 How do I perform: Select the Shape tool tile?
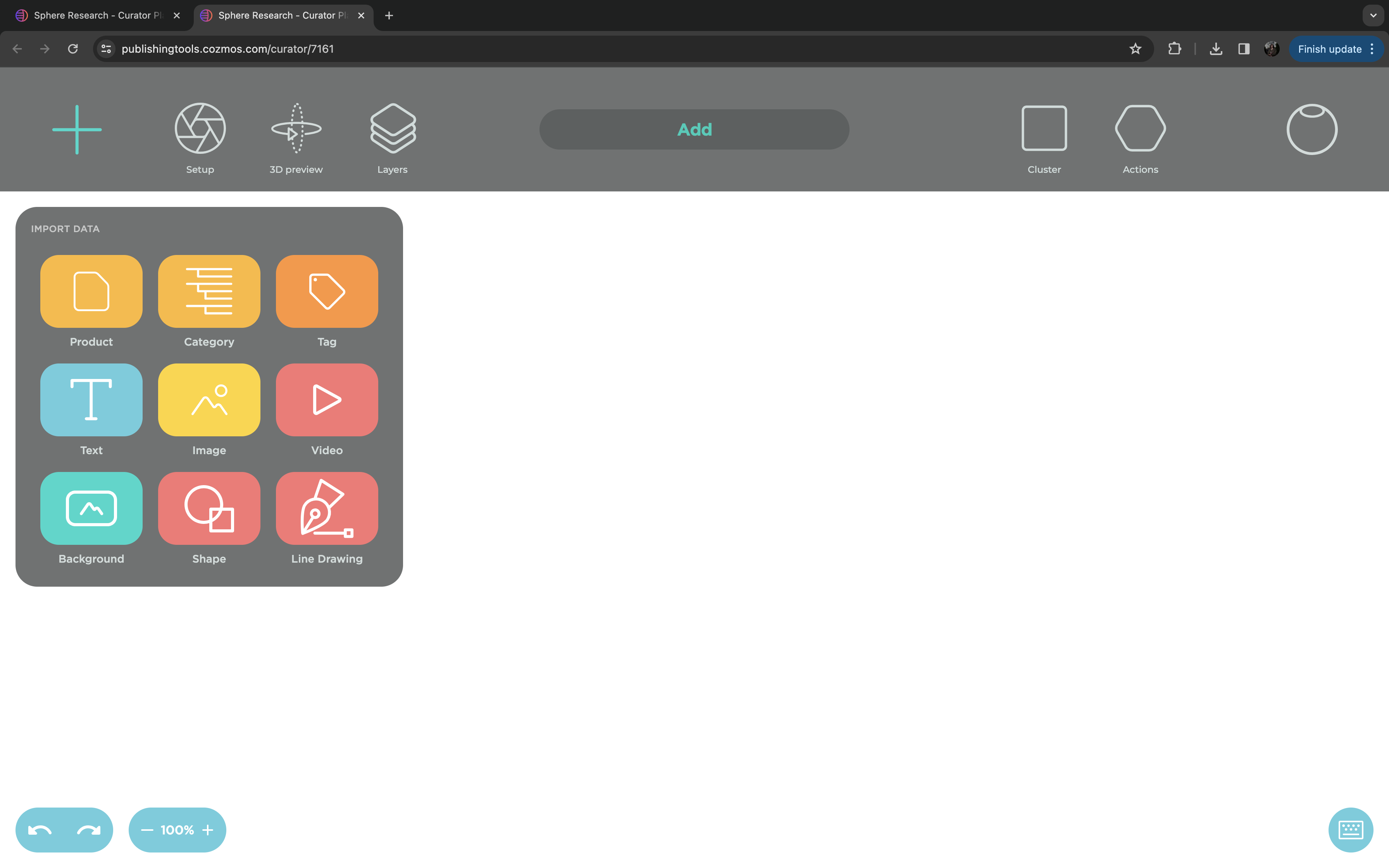tap(209, 508)
